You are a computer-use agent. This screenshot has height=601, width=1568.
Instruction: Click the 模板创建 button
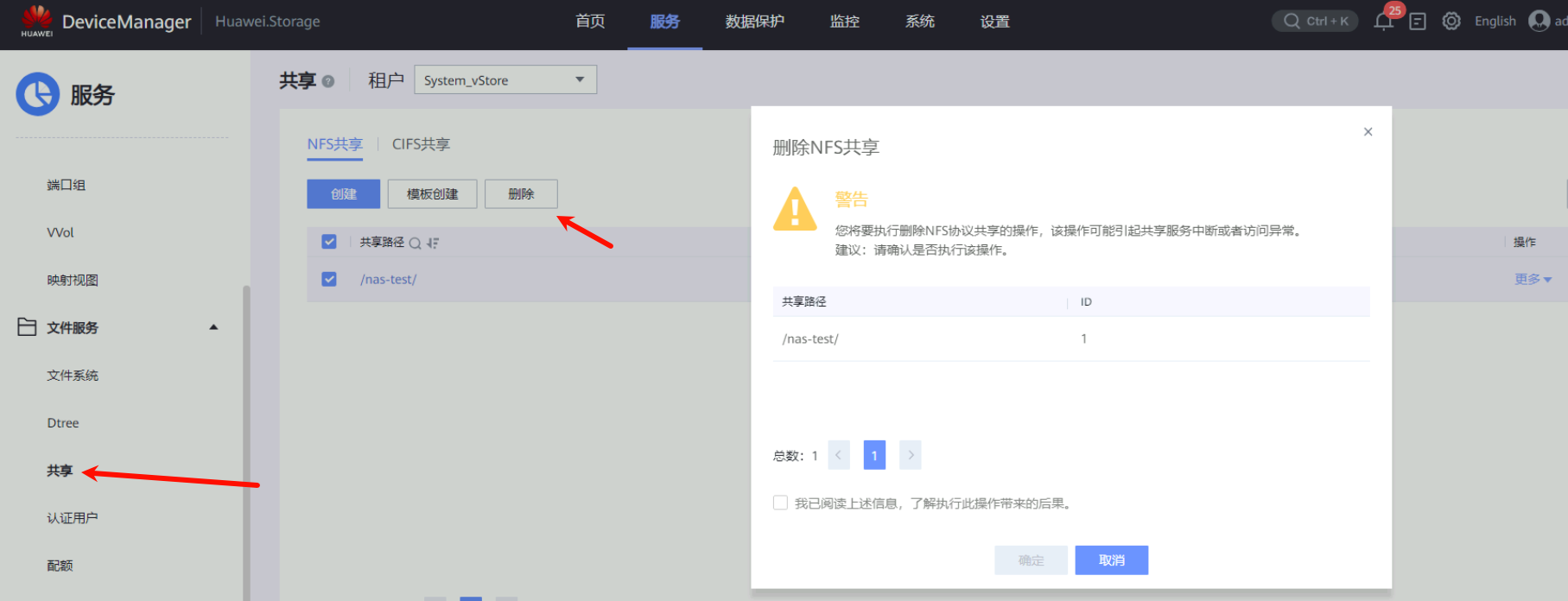coord(432,194)
